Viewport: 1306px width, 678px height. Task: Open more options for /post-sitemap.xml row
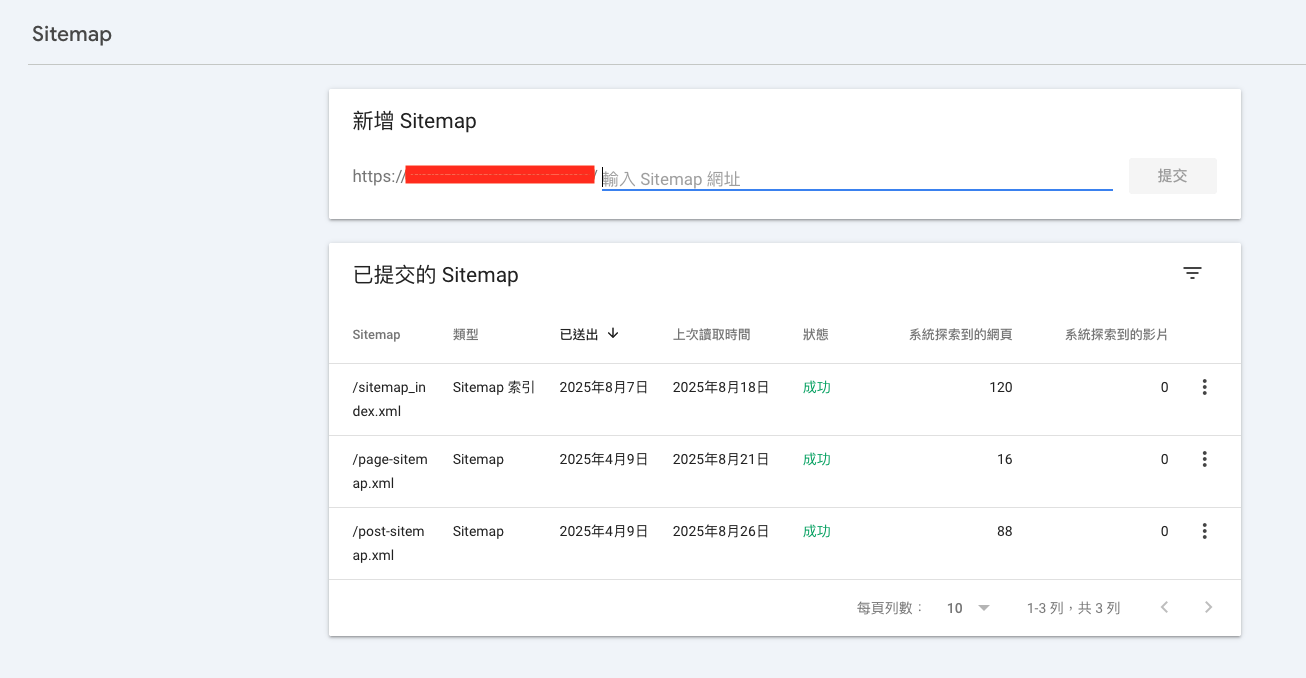click(1204, 531)
